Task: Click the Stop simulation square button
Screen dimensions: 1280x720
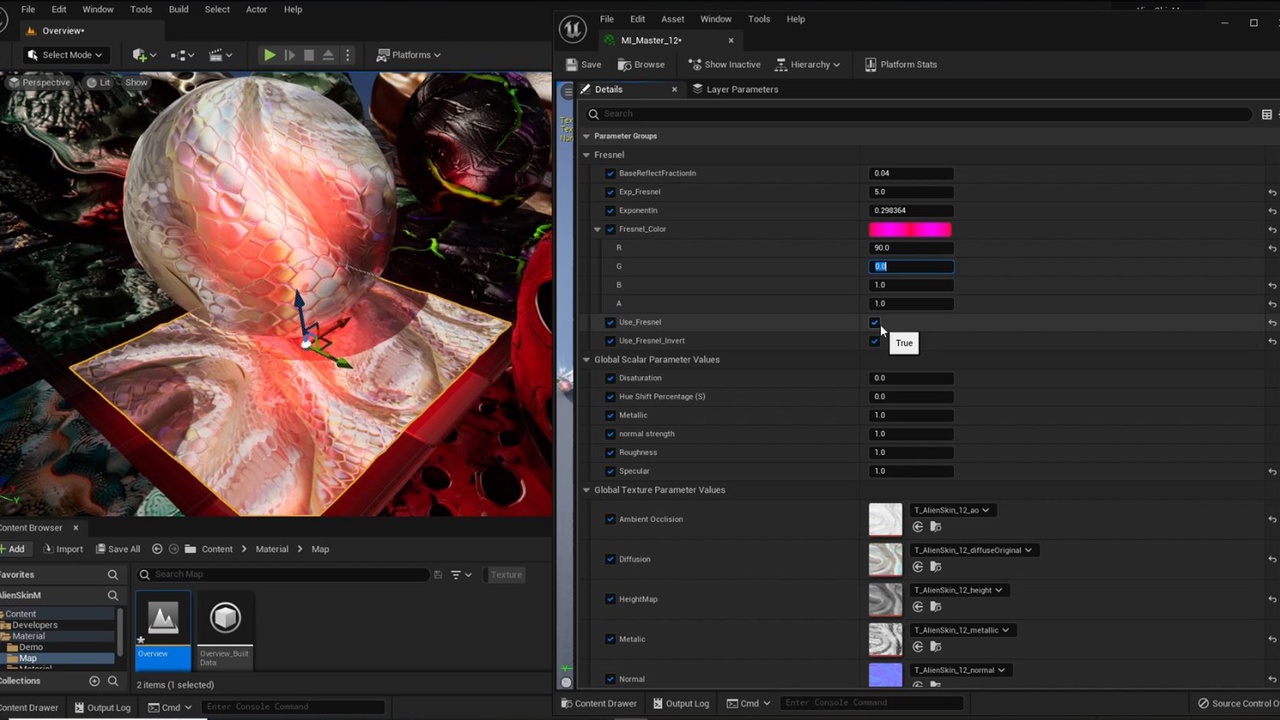Action: coord(309,55)
